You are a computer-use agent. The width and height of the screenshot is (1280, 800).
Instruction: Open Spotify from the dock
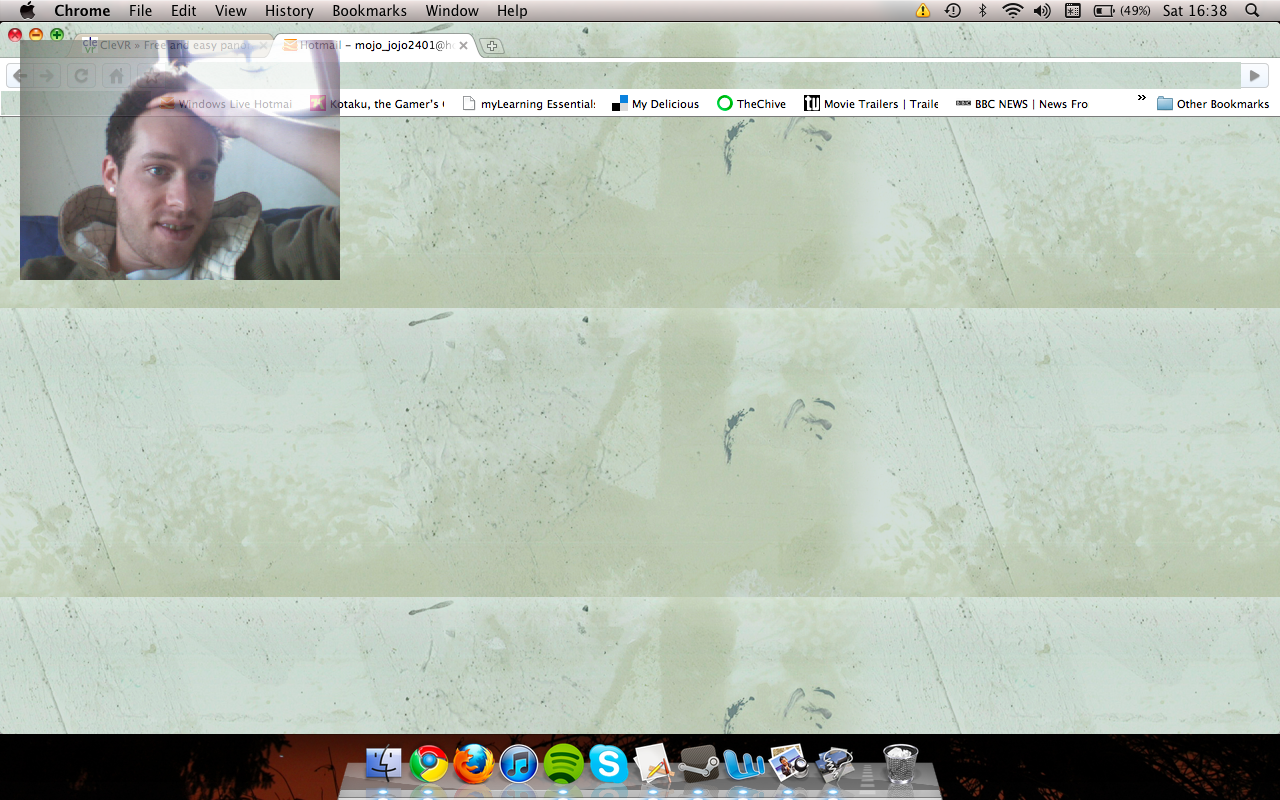(x=564, y=765)
